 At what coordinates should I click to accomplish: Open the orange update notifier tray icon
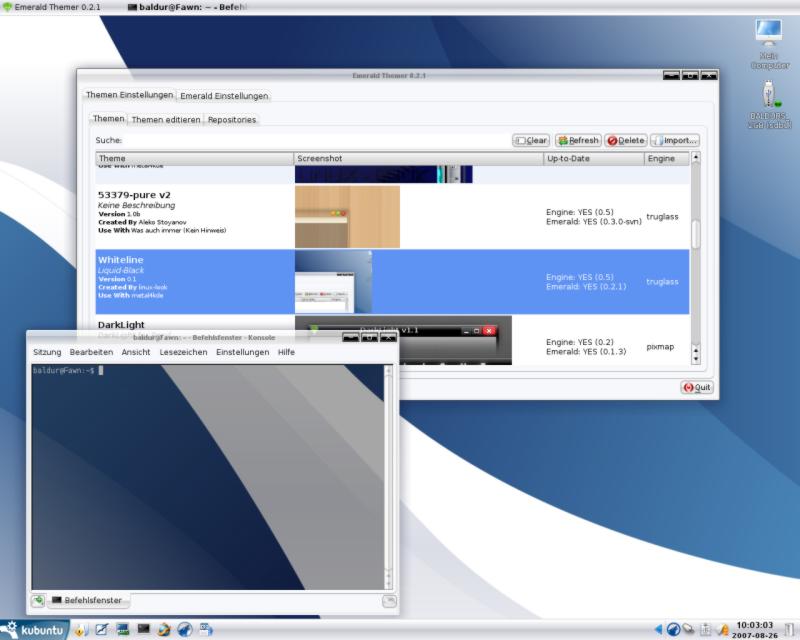tap(722, 631)
